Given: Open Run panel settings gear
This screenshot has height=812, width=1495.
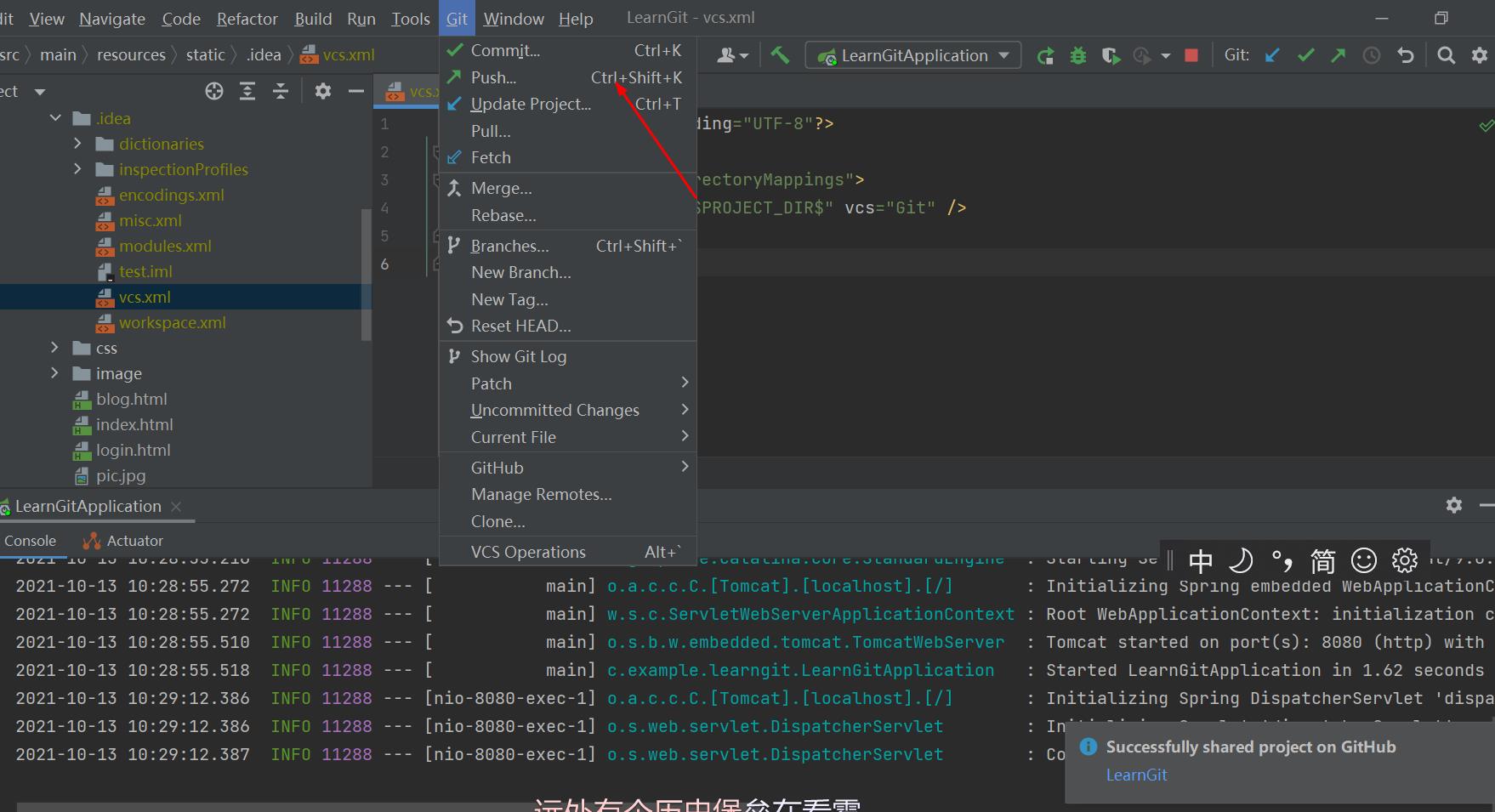Looking at the screenshot, I should tap(1454, 505).
